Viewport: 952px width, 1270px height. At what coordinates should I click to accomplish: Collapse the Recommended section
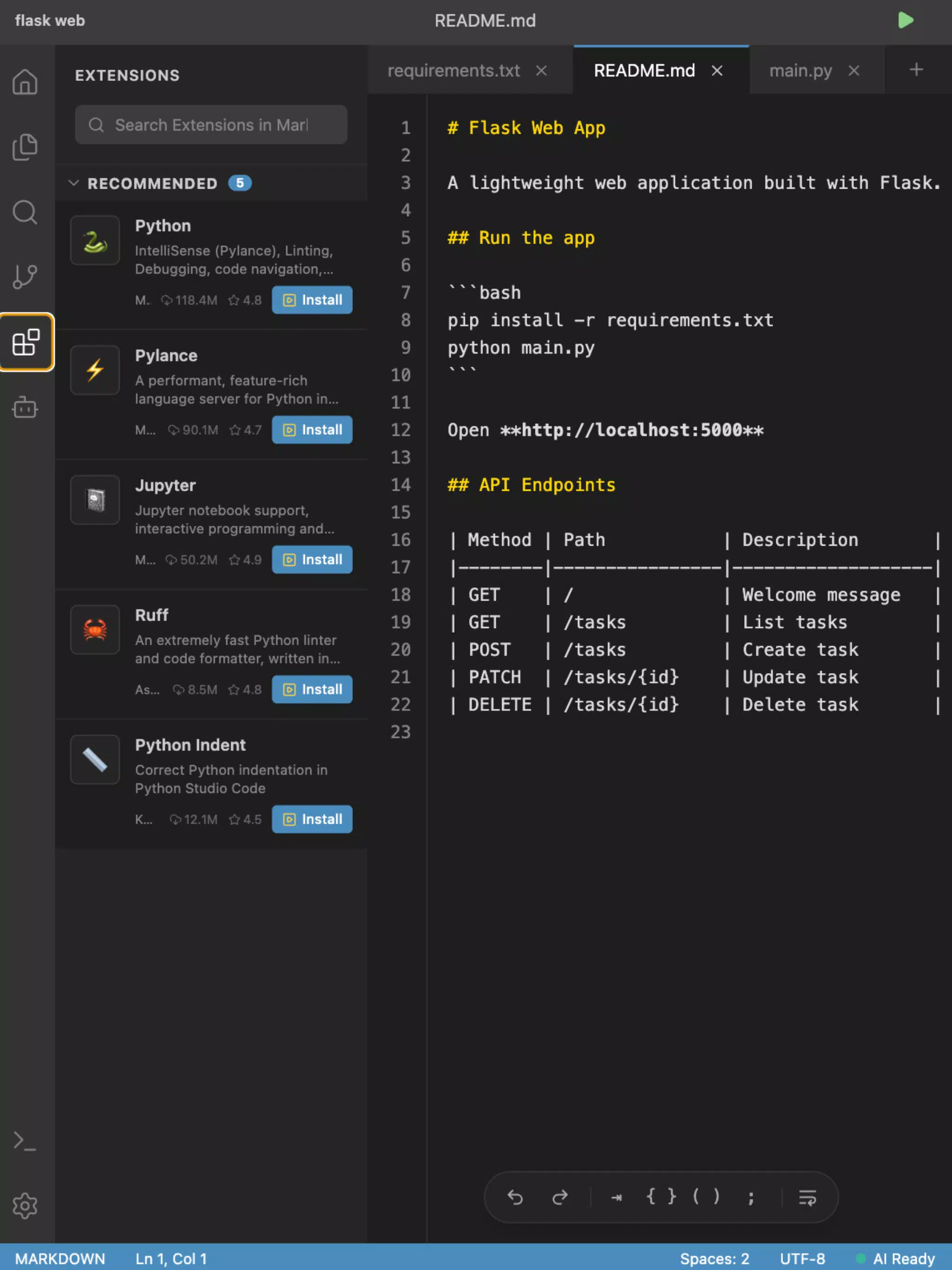tap(73, 183)
